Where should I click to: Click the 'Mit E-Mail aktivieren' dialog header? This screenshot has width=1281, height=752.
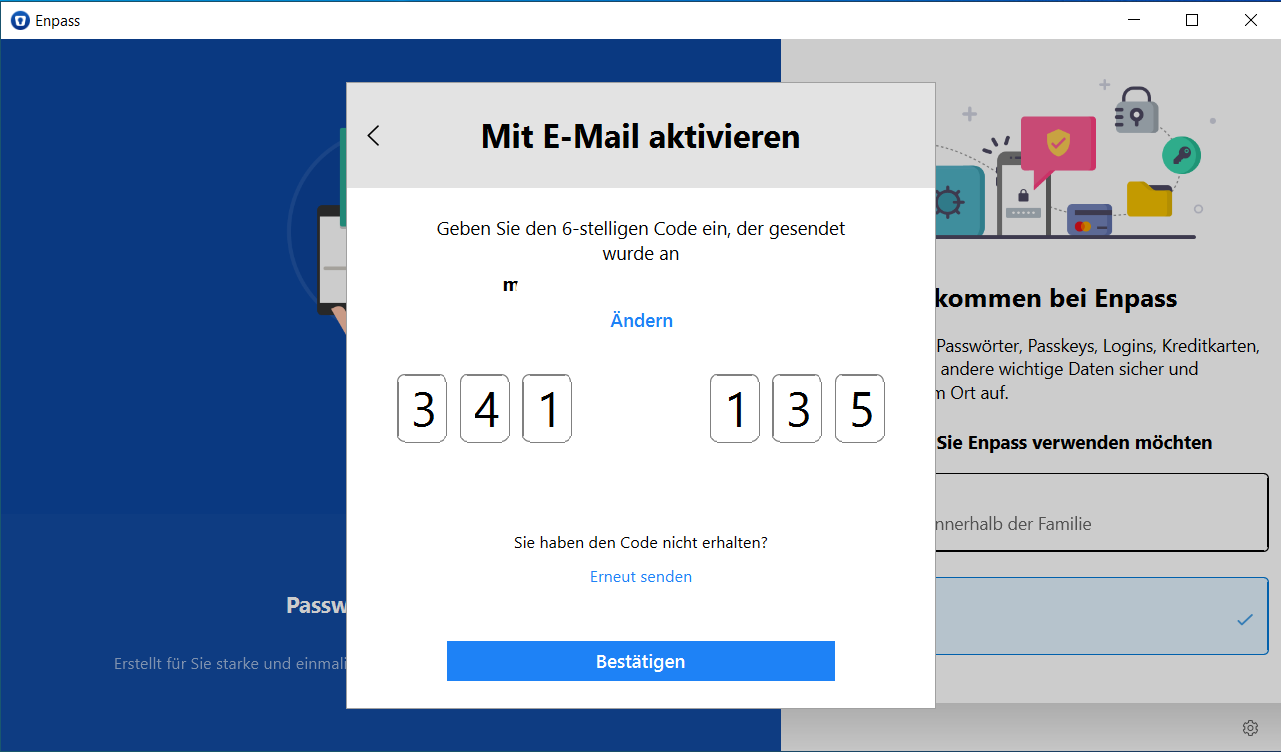pyautogui.click(x=640, y=136)
